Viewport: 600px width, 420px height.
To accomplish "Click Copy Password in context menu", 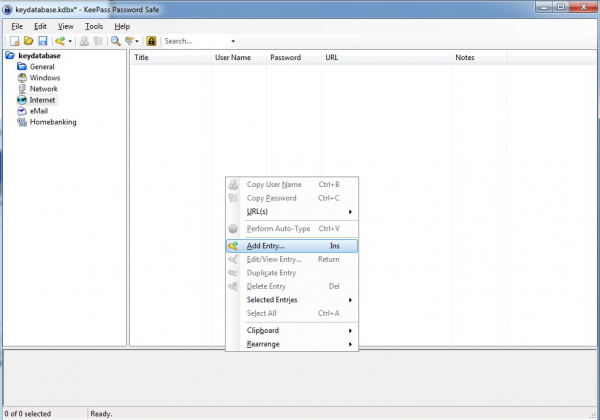I will coord(292,198).
